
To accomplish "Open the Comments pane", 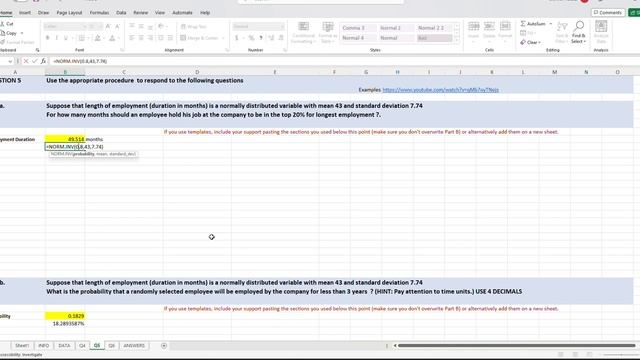I will pyautogui.click(x=608, y=13).
